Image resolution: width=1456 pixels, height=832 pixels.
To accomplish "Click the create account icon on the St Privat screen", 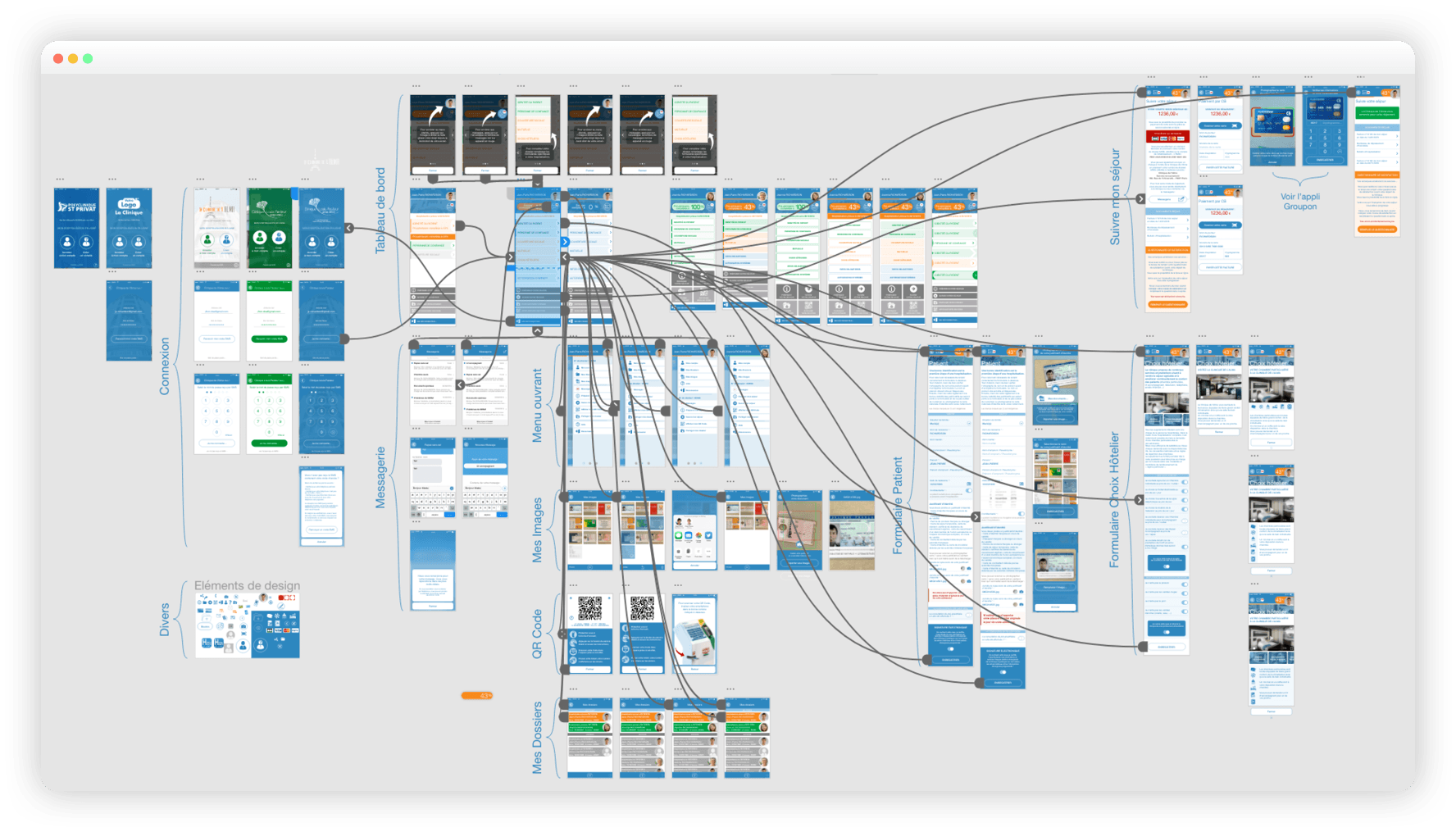I will point(86,243).
